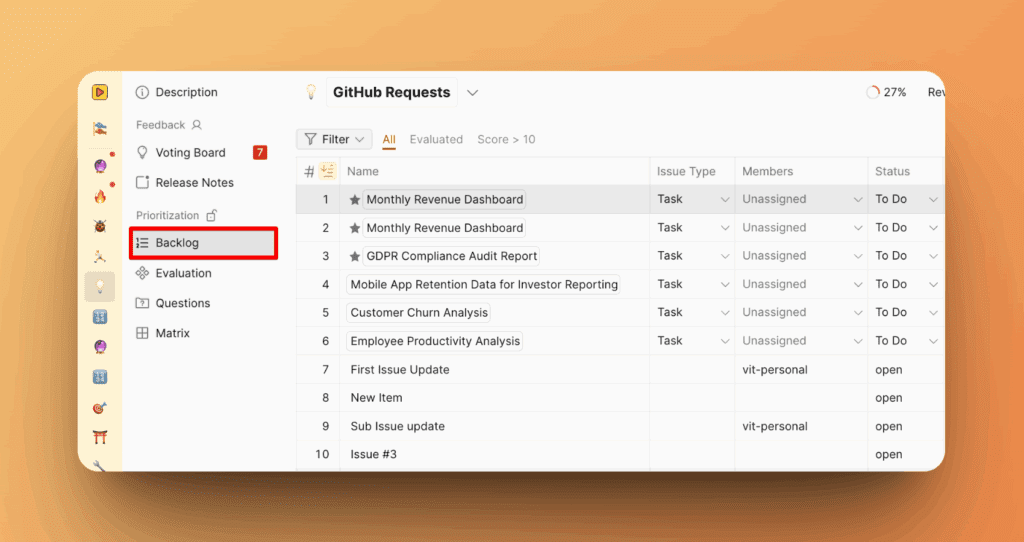
Task: Select the Score > 10 tab
Action: point(506,139)
